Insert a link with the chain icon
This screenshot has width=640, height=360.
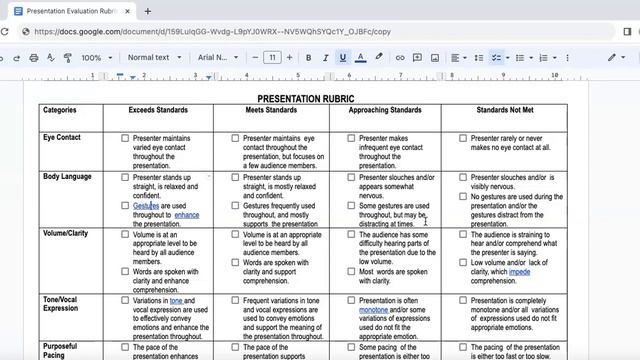(x=400, y=58)
